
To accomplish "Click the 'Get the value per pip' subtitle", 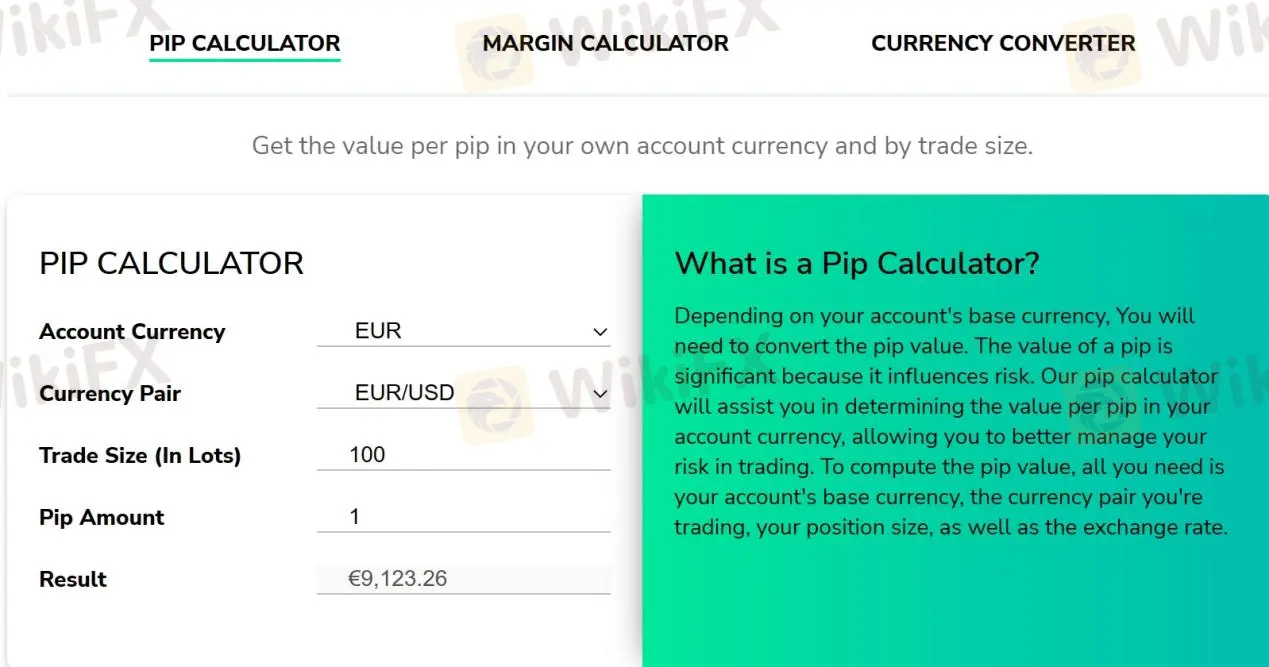I will coord(642,146).
